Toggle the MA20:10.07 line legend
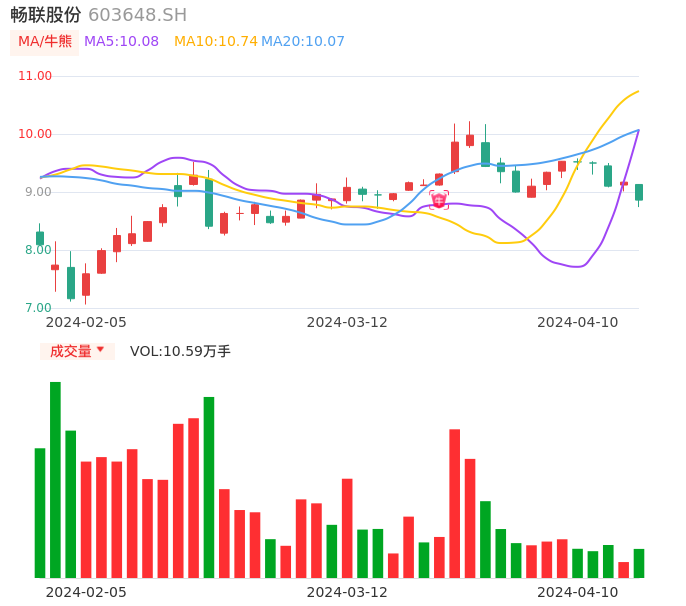 coord(303,41)
